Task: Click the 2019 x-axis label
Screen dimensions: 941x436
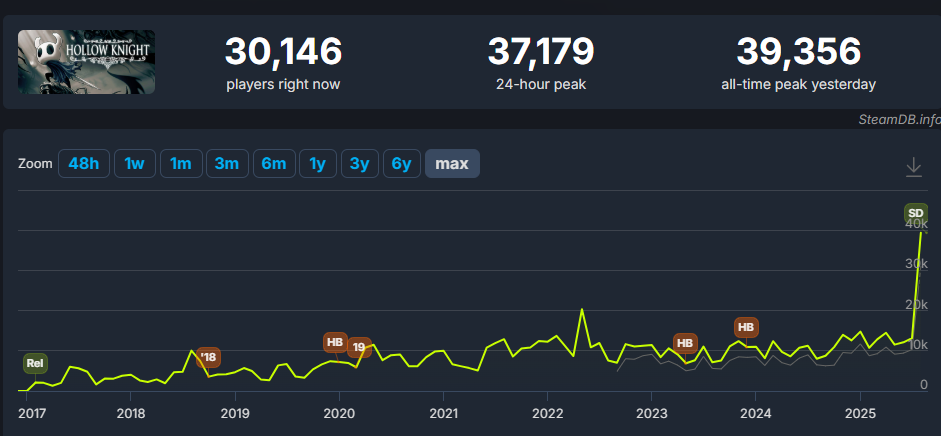Action: 235,414
